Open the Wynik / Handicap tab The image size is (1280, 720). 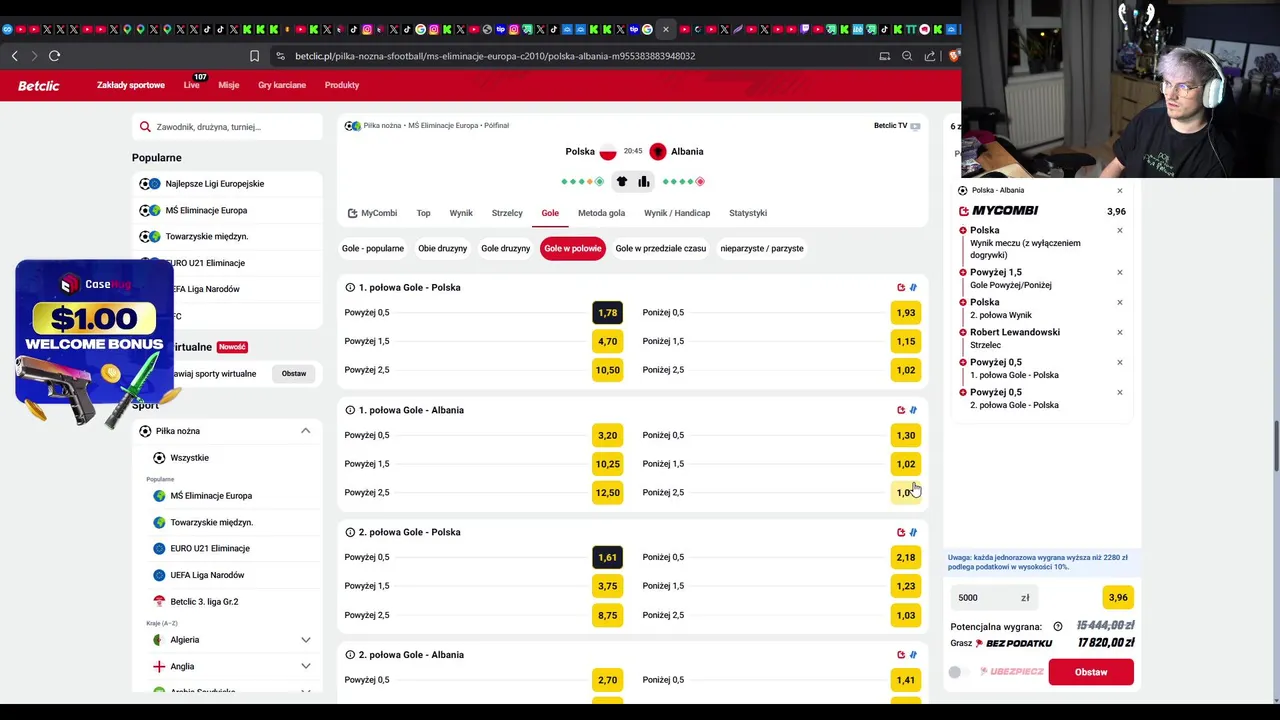[677, 213]
